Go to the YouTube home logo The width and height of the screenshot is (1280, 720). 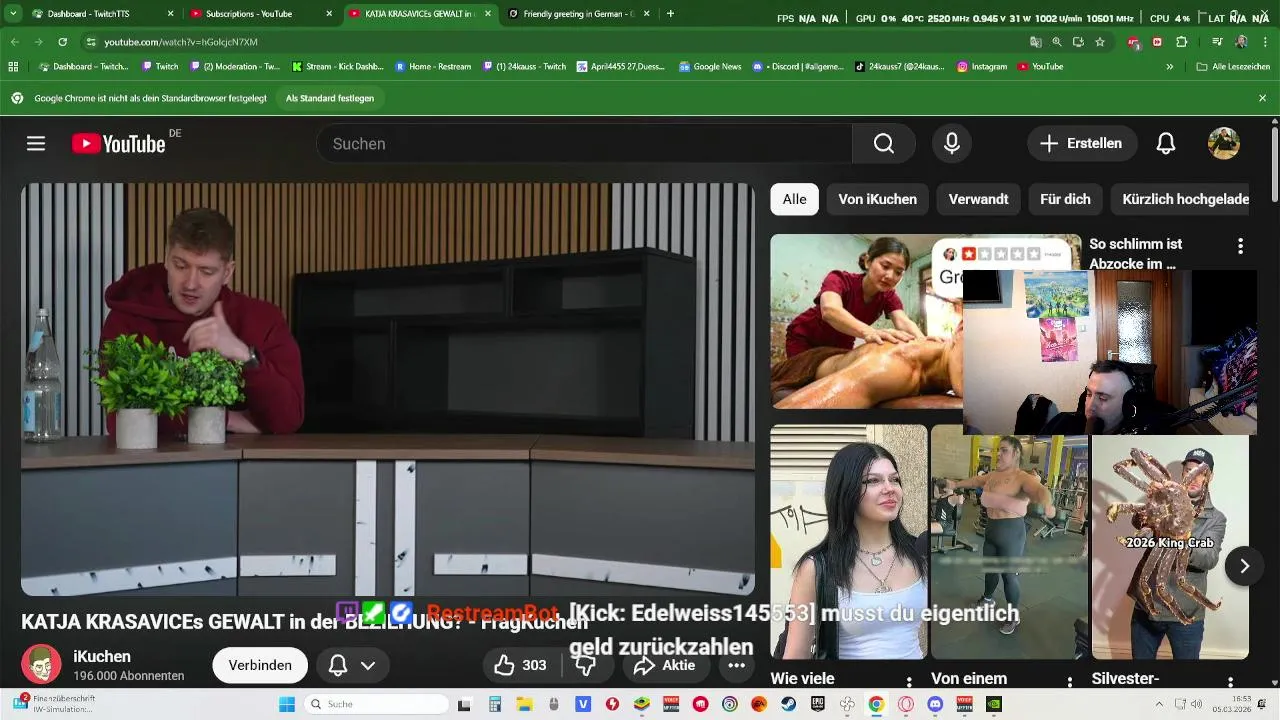point(118,144)
